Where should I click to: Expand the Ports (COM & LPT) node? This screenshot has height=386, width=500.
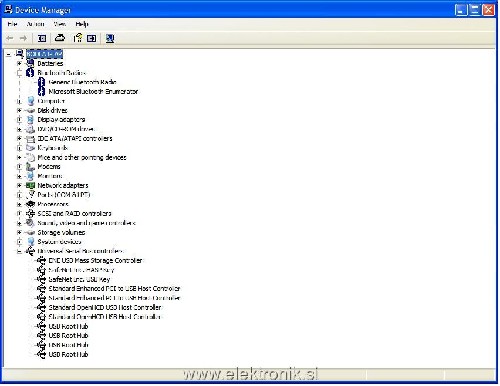pos(19,195)
